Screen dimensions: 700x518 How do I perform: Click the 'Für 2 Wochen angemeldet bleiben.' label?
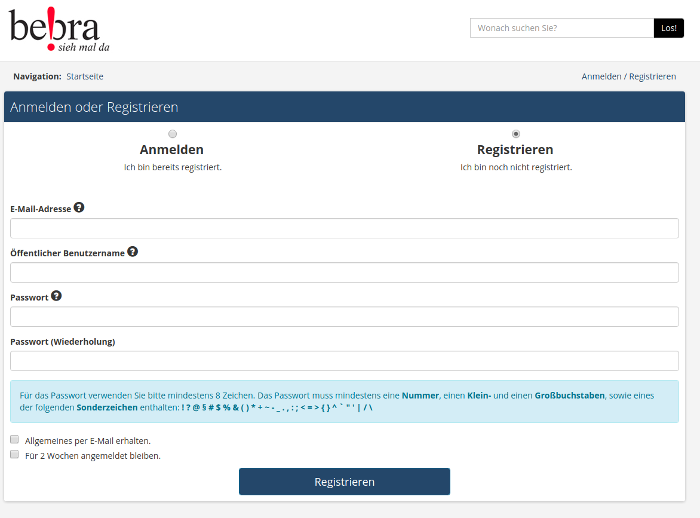[x=93, y=456]
